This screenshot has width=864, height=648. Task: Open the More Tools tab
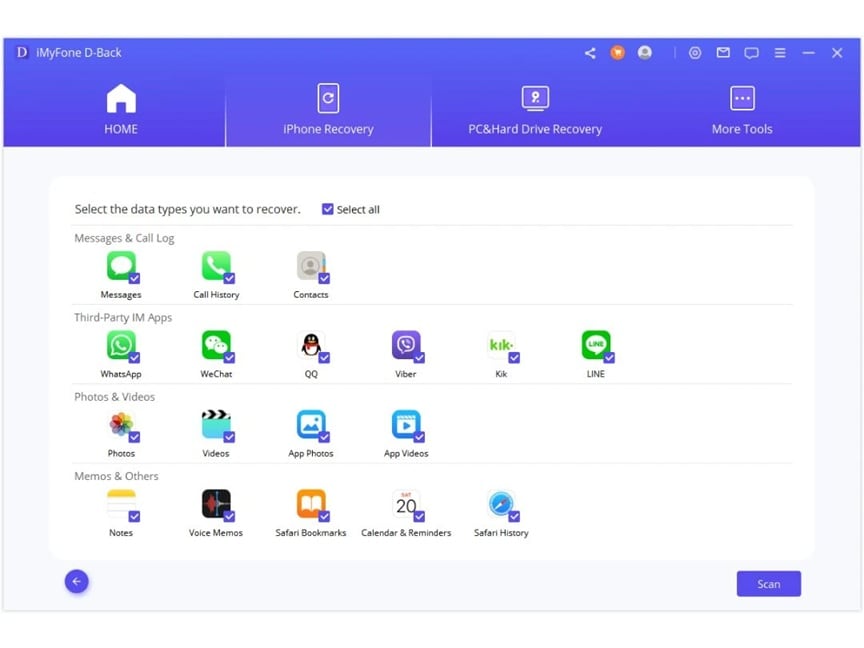coord(742,110)
